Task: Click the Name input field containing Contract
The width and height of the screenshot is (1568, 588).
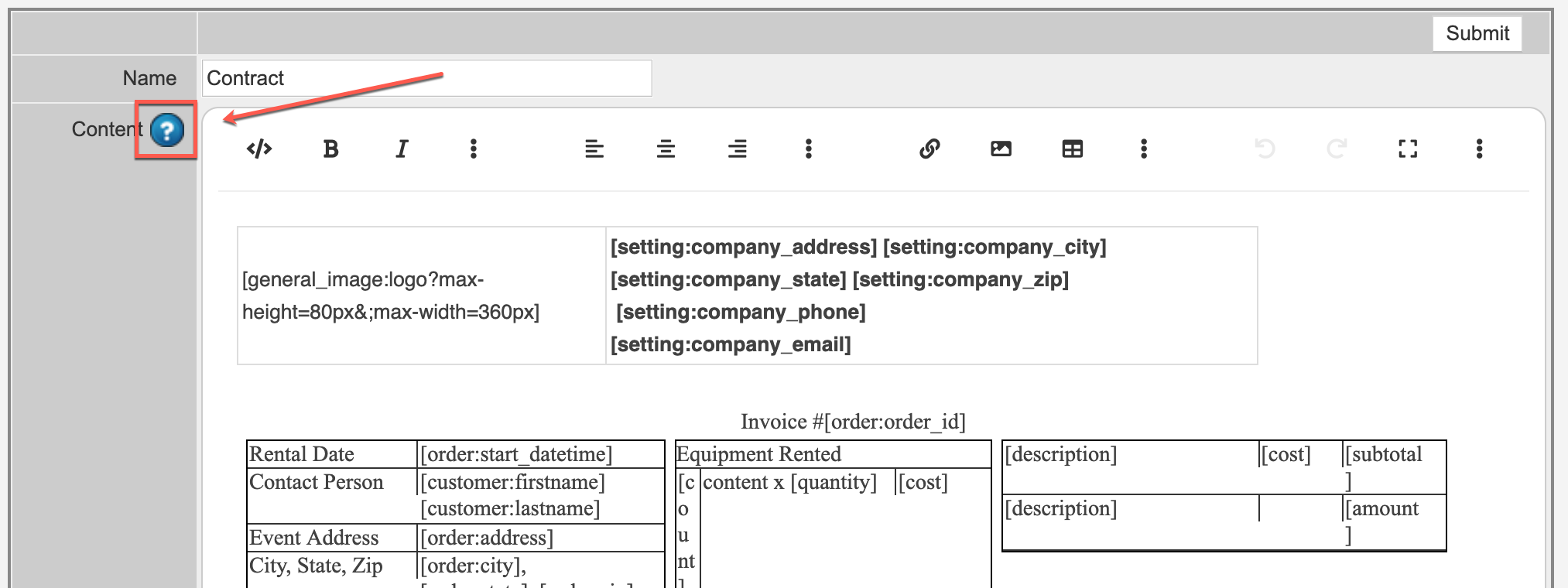Action: [427, 78]
